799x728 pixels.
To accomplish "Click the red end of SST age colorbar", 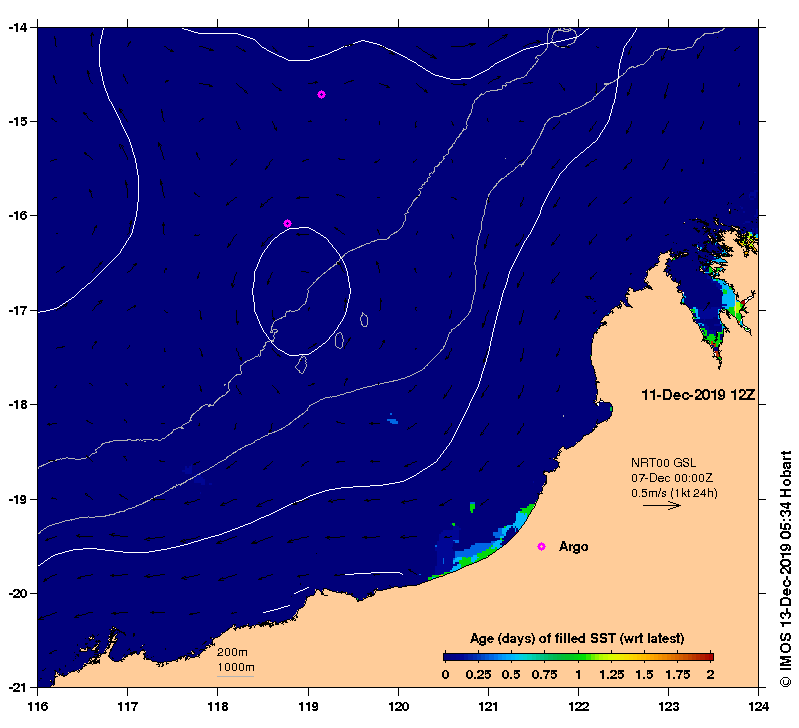I will 708,657.
